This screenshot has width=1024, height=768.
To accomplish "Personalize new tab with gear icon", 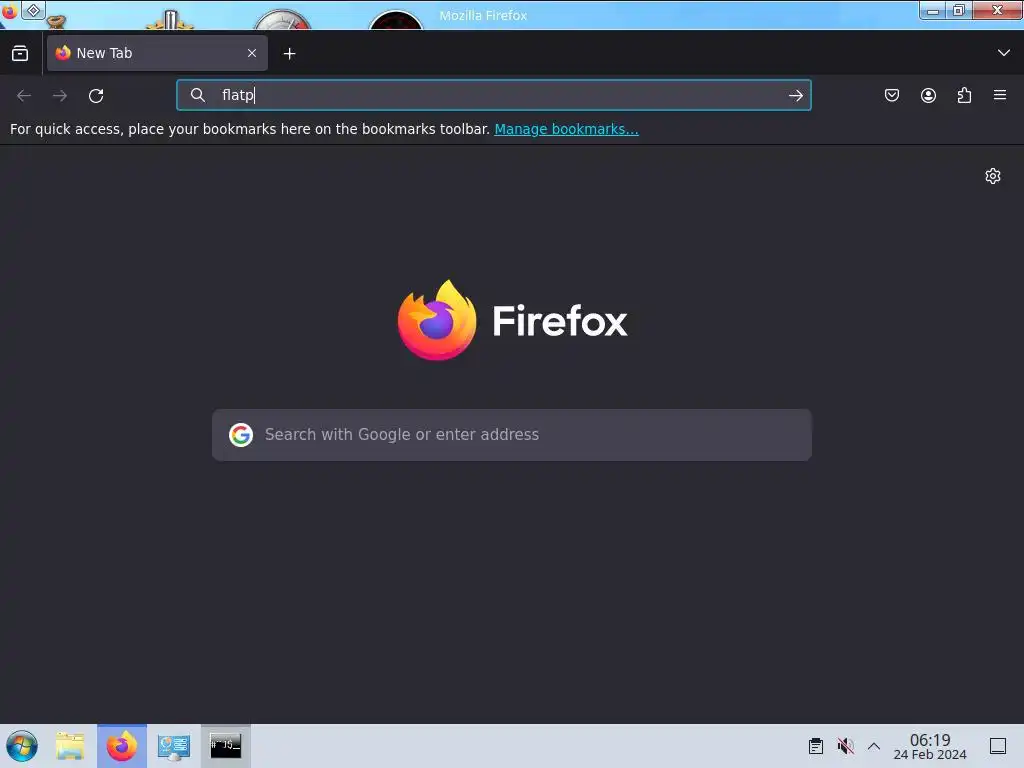I will pos(993,176).
